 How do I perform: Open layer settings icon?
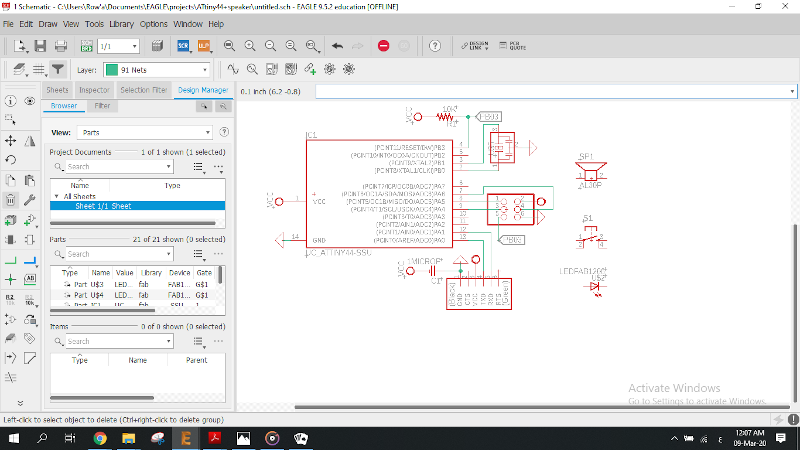coord(19,69)
